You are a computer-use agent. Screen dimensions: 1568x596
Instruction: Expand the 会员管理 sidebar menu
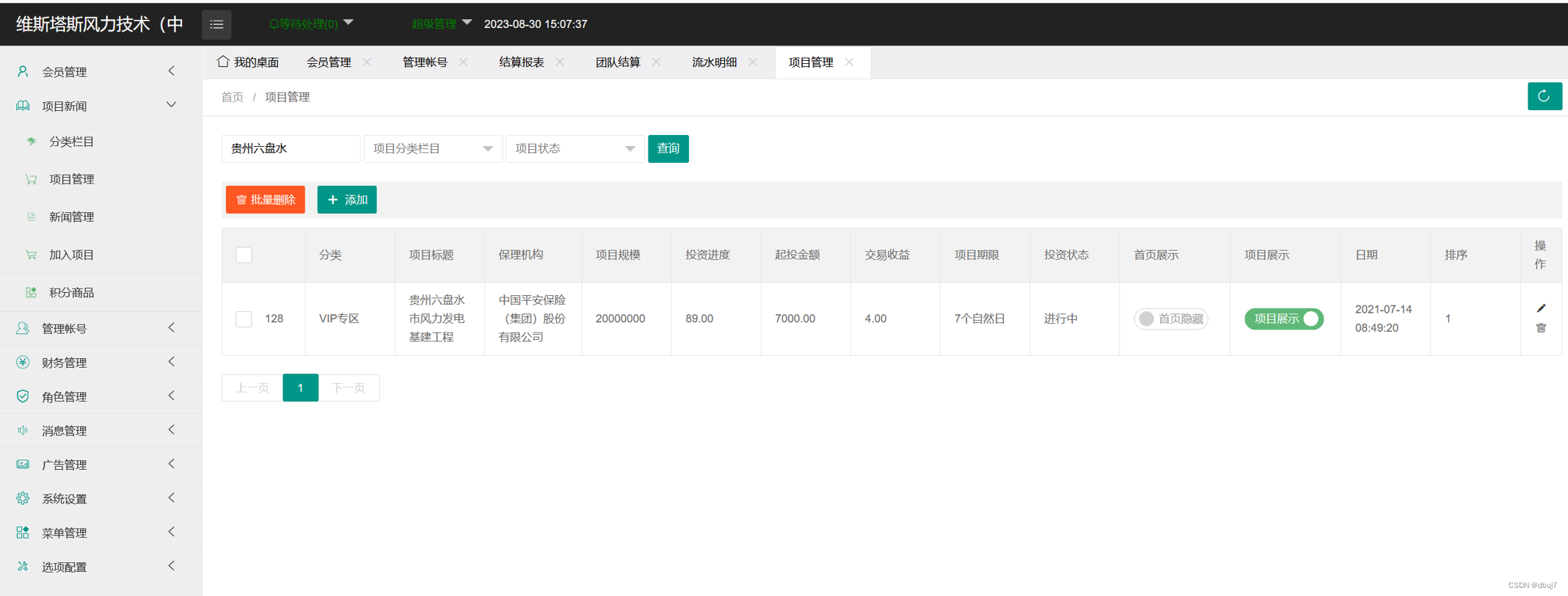tap(101, 71)
